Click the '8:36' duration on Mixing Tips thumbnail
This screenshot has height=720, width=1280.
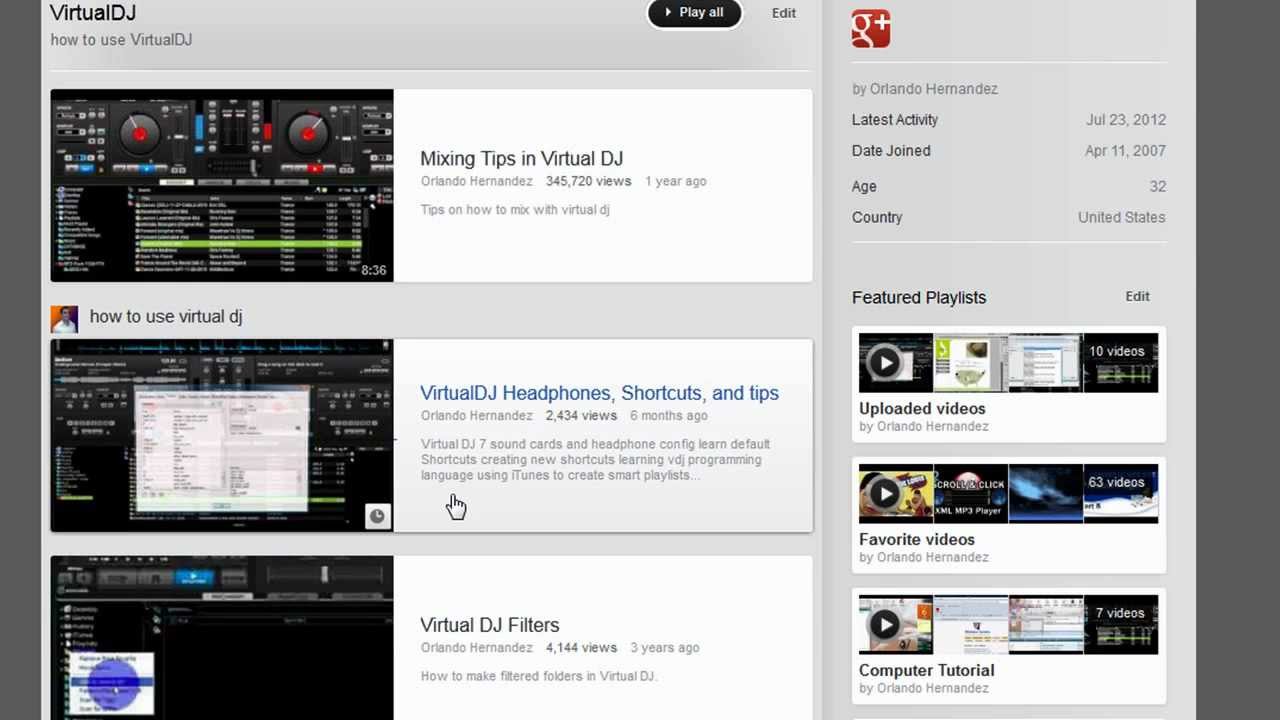click(x=374, y=270)
